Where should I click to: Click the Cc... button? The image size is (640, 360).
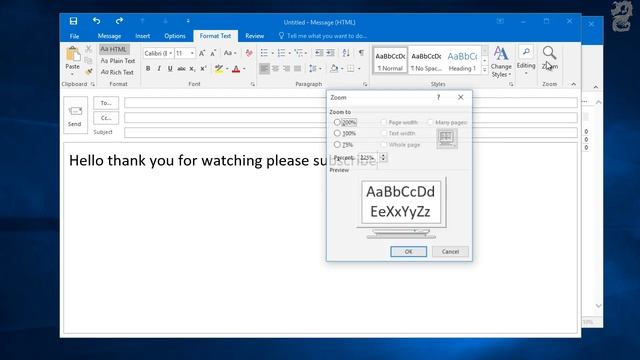coord(106,118)
